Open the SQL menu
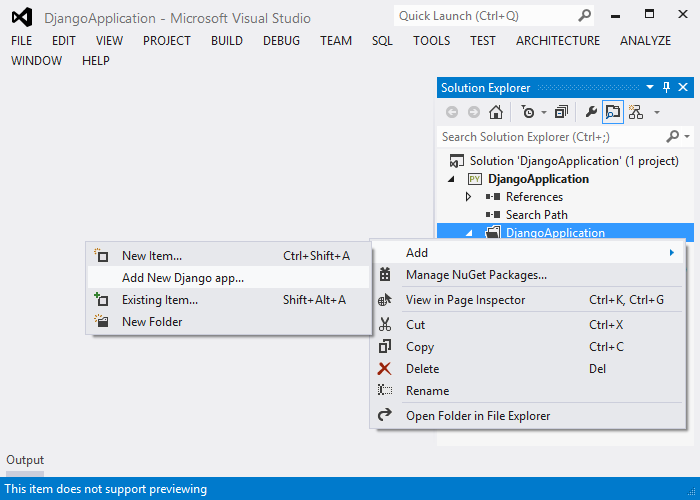This screenshot has height=500, width=700. coord(382,41)
